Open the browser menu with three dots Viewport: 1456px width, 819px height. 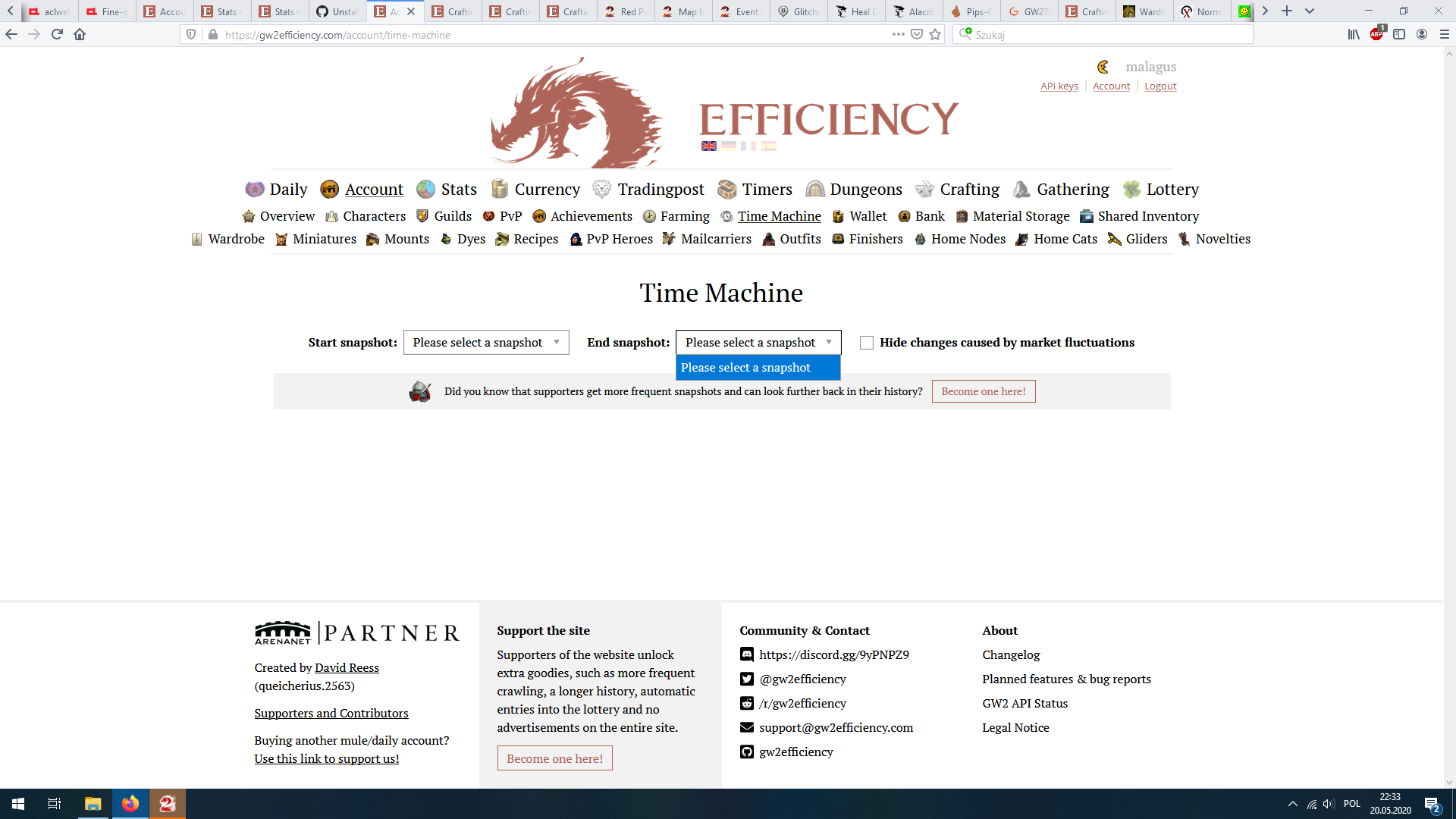(897, 34)
